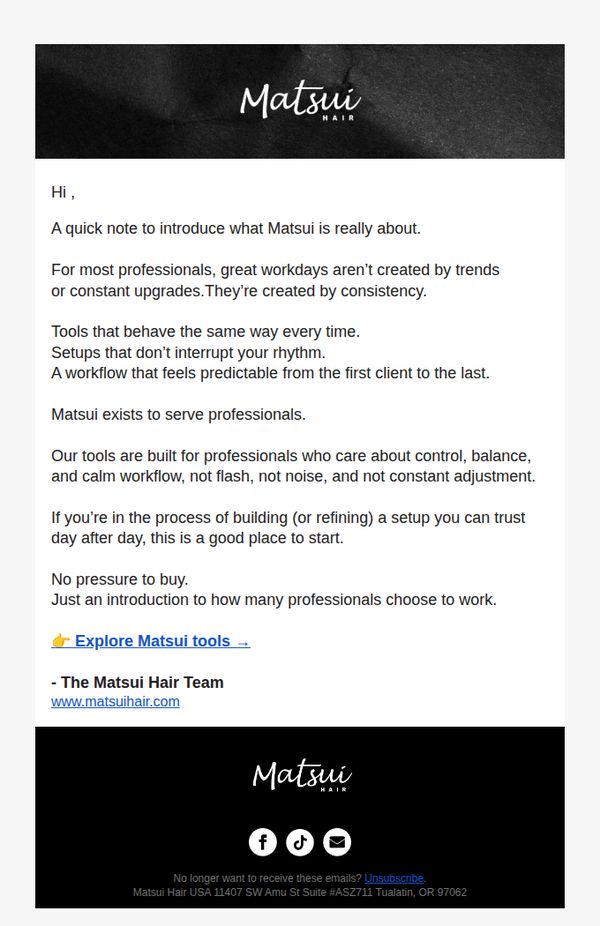Click "Tools that behave the same way" line
The width and height of the screenshot is (600, 926).
206,331
